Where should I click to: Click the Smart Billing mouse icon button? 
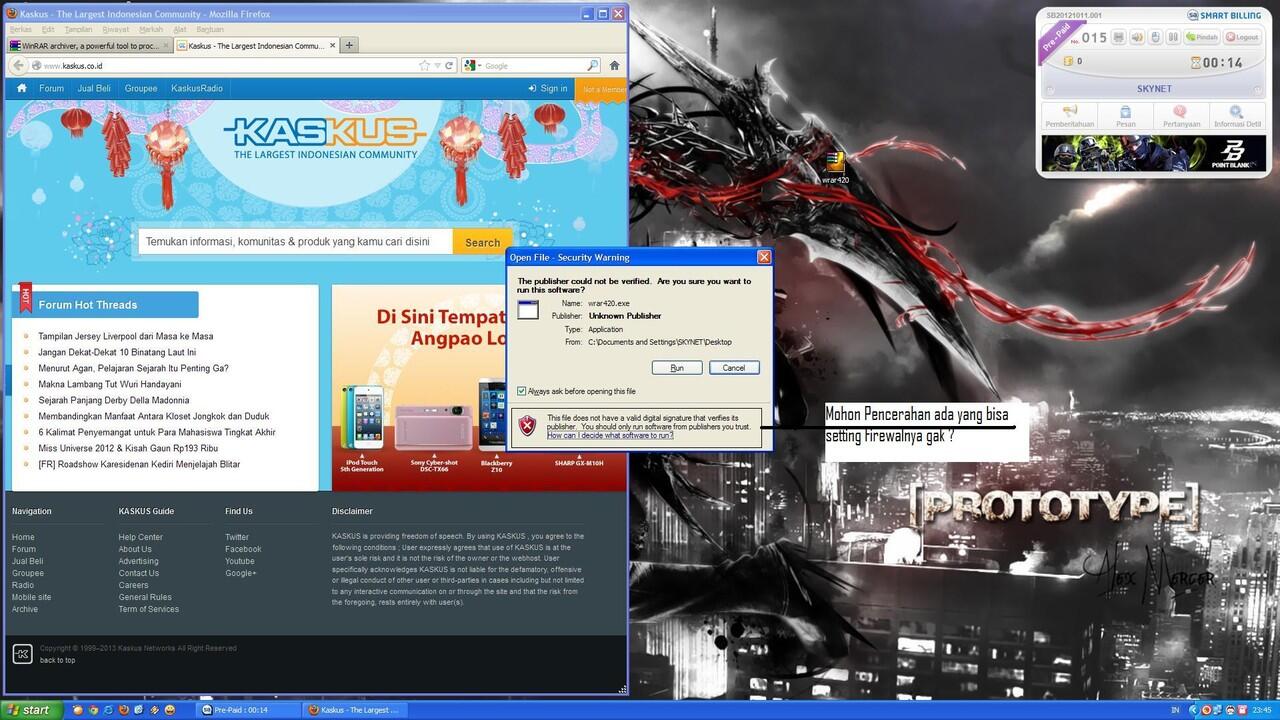point(1155,37)
